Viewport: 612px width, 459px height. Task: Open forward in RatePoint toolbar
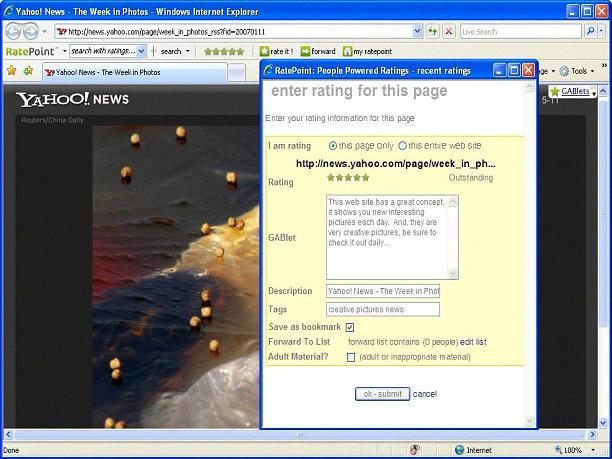tap(318, 51)
